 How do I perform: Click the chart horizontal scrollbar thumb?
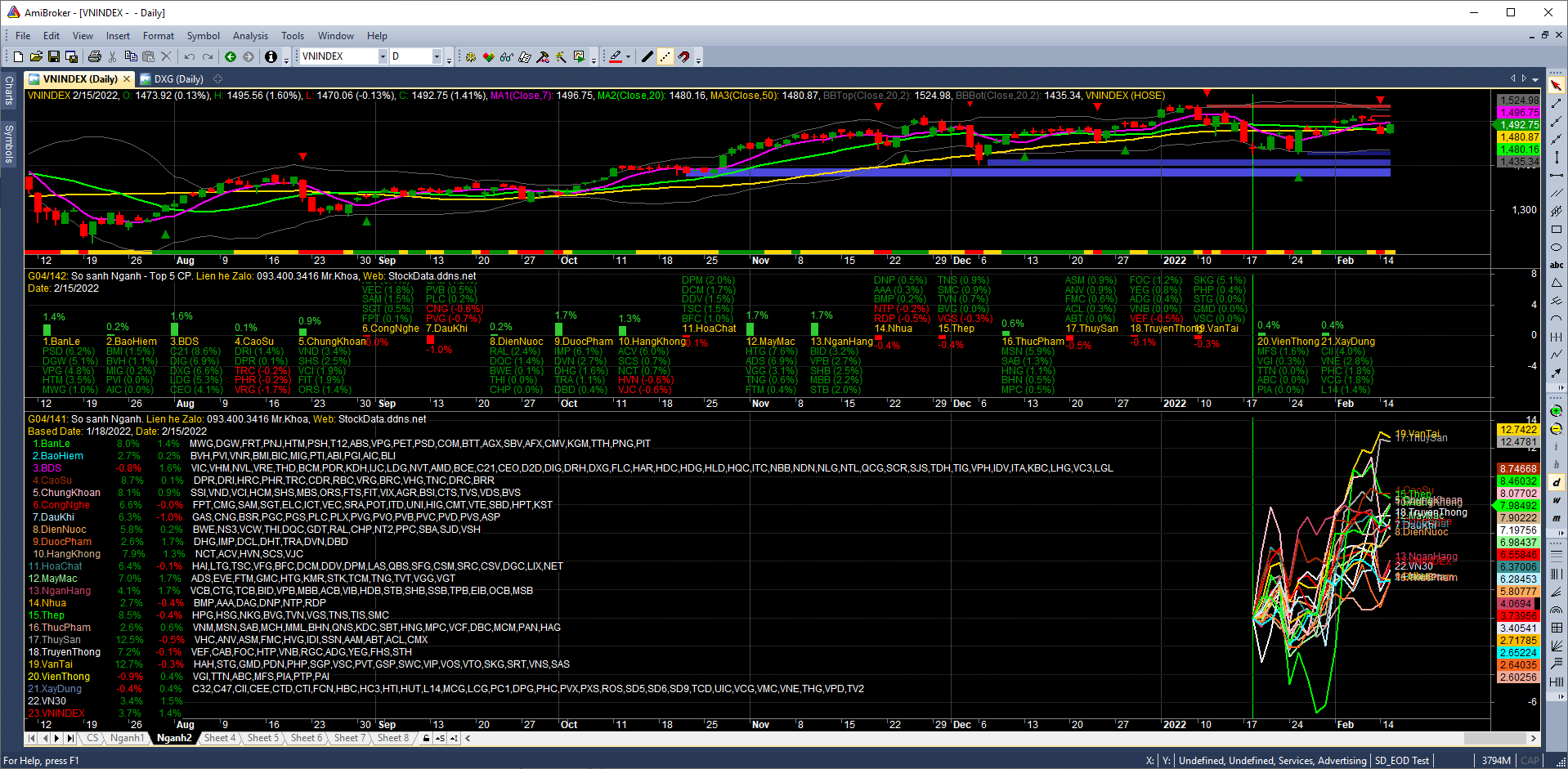(1494, 738)
